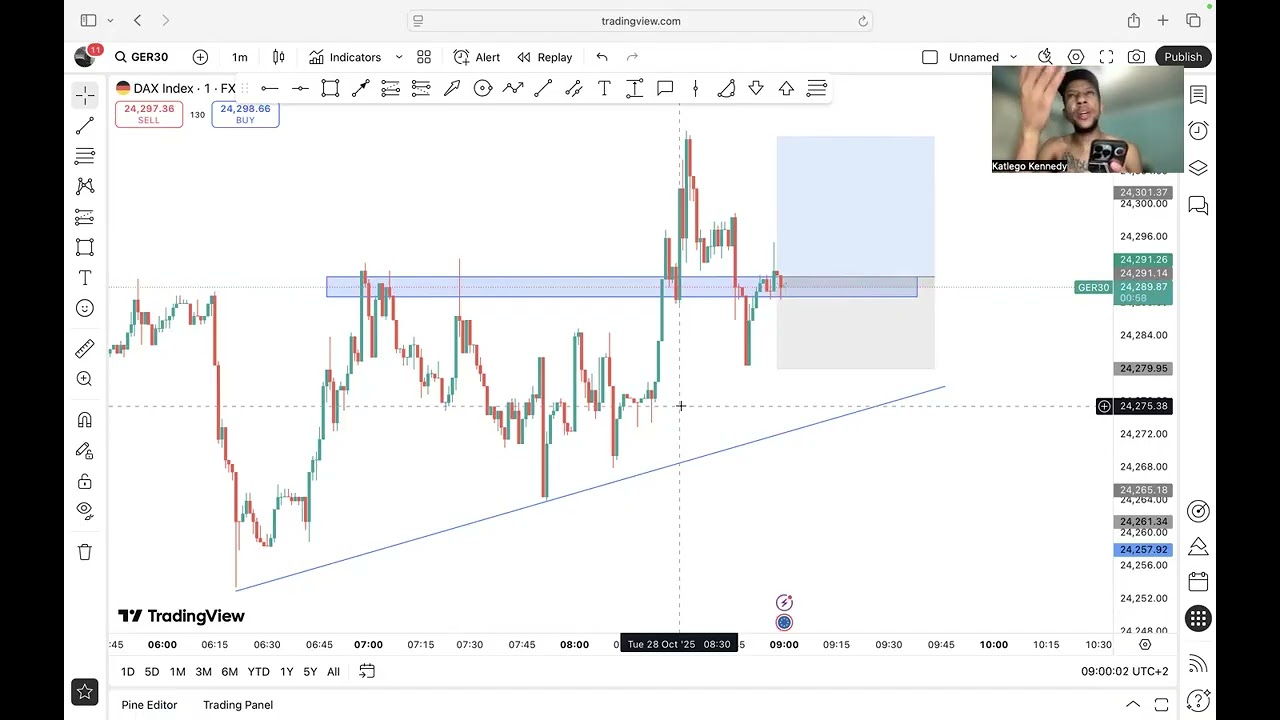Select the 1D time range
The image size is (1280, 720).
click(x=128, y=672)
